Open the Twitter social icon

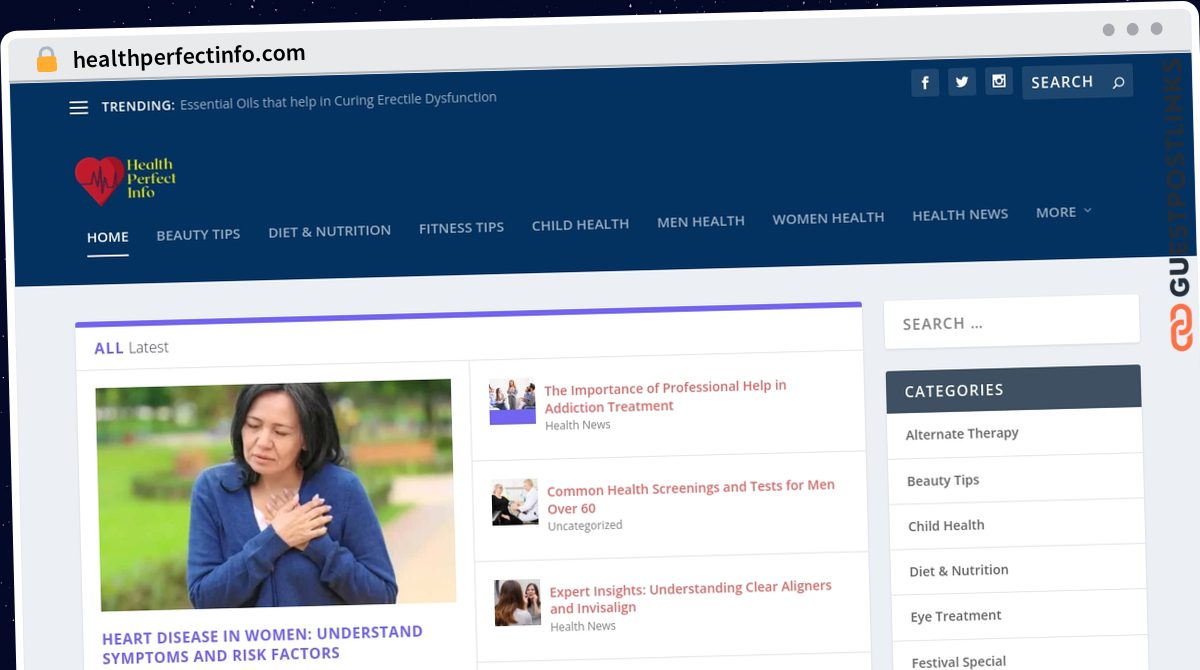coord(962,82)
